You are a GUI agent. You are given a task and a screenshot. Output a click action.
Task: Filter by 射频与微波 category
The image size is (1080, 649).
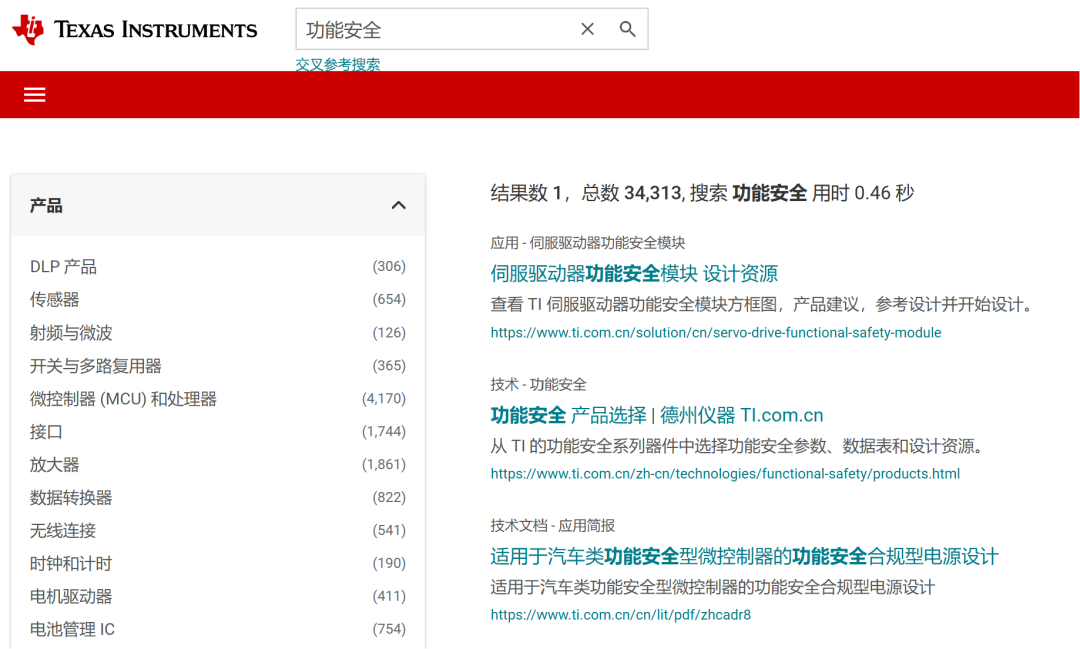[71, 333]
